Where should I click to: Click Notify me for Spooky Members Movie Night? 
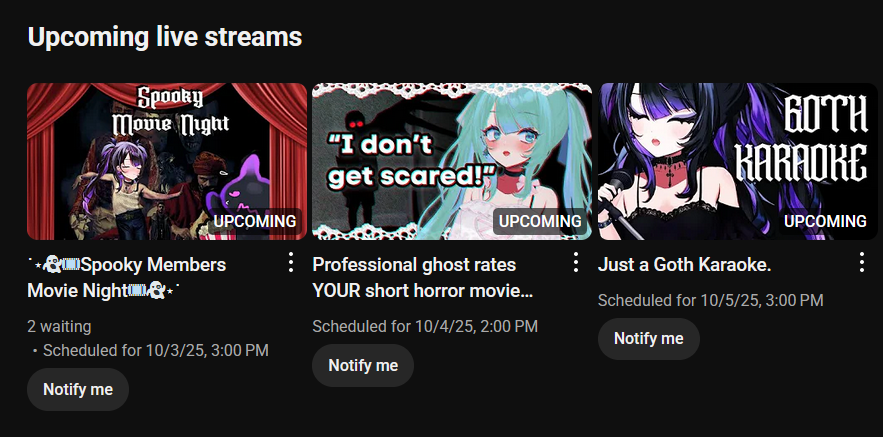78,390
